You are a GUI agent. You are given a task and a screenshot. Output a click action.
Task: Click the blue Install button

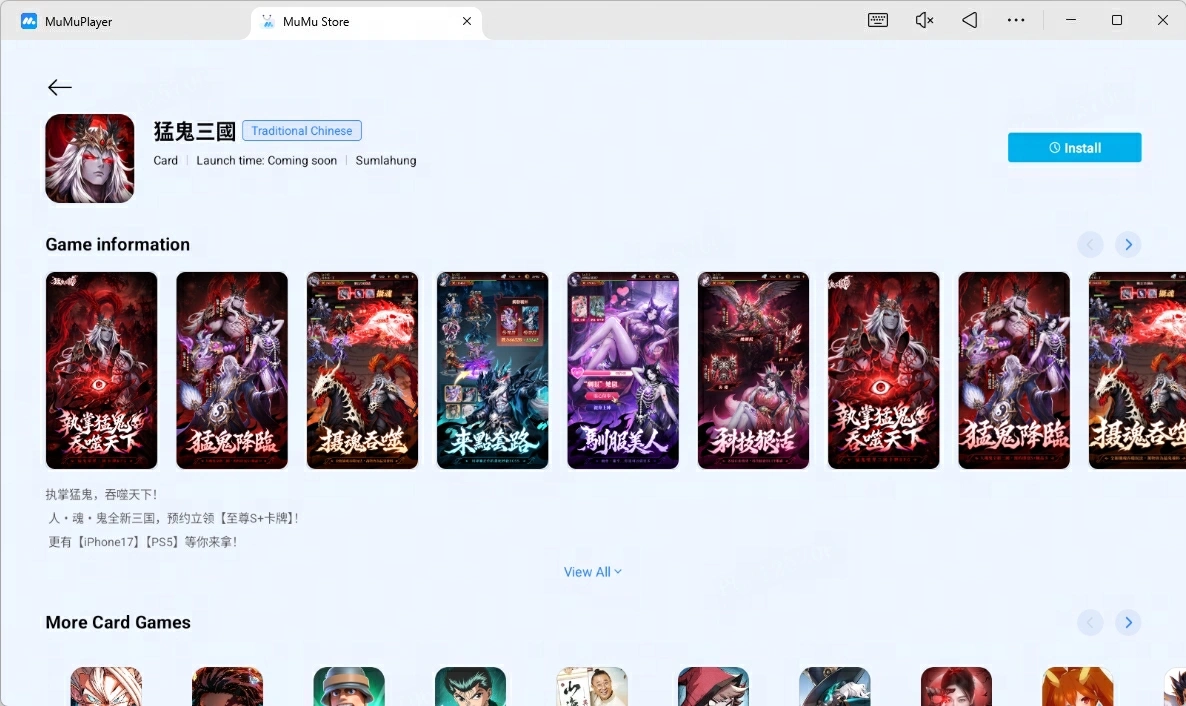[x=1074, y=148]
